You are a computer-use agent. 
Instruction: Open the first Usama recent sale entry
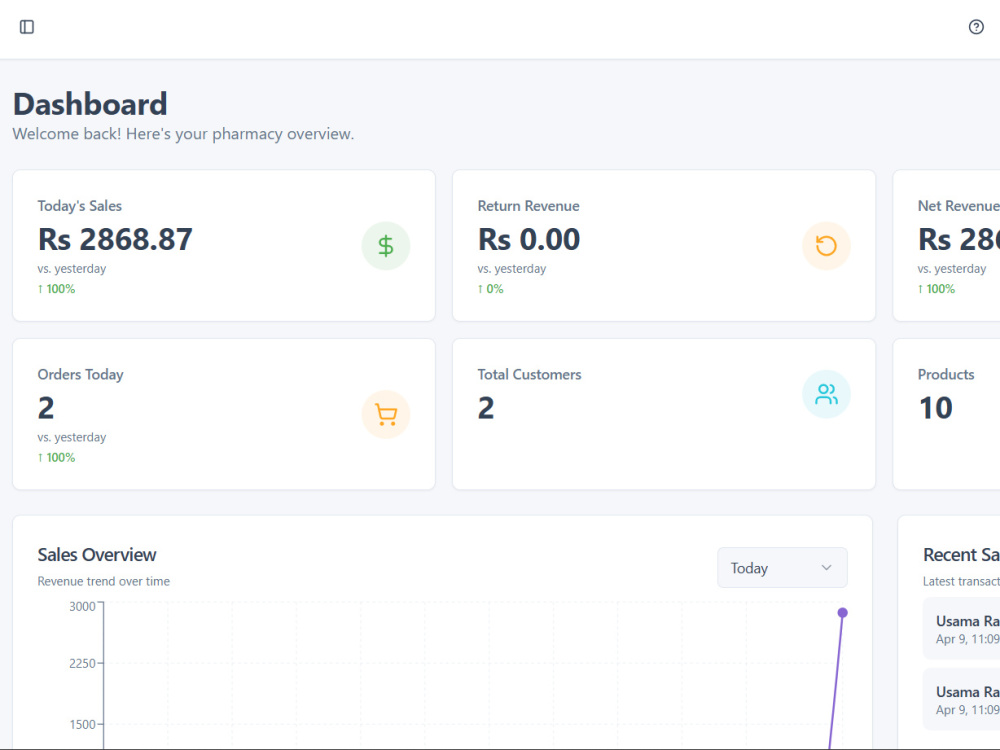[962, 629]
